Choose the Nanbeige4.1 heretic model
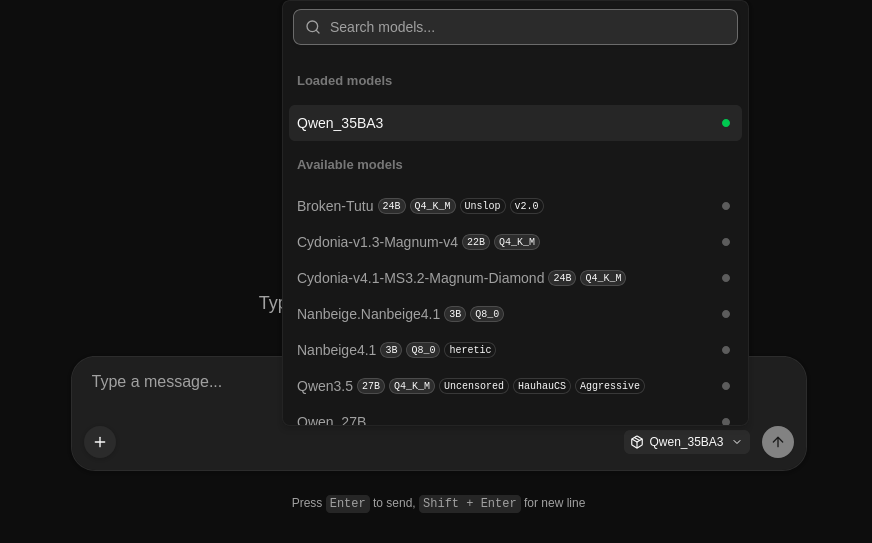 (515, 350)
